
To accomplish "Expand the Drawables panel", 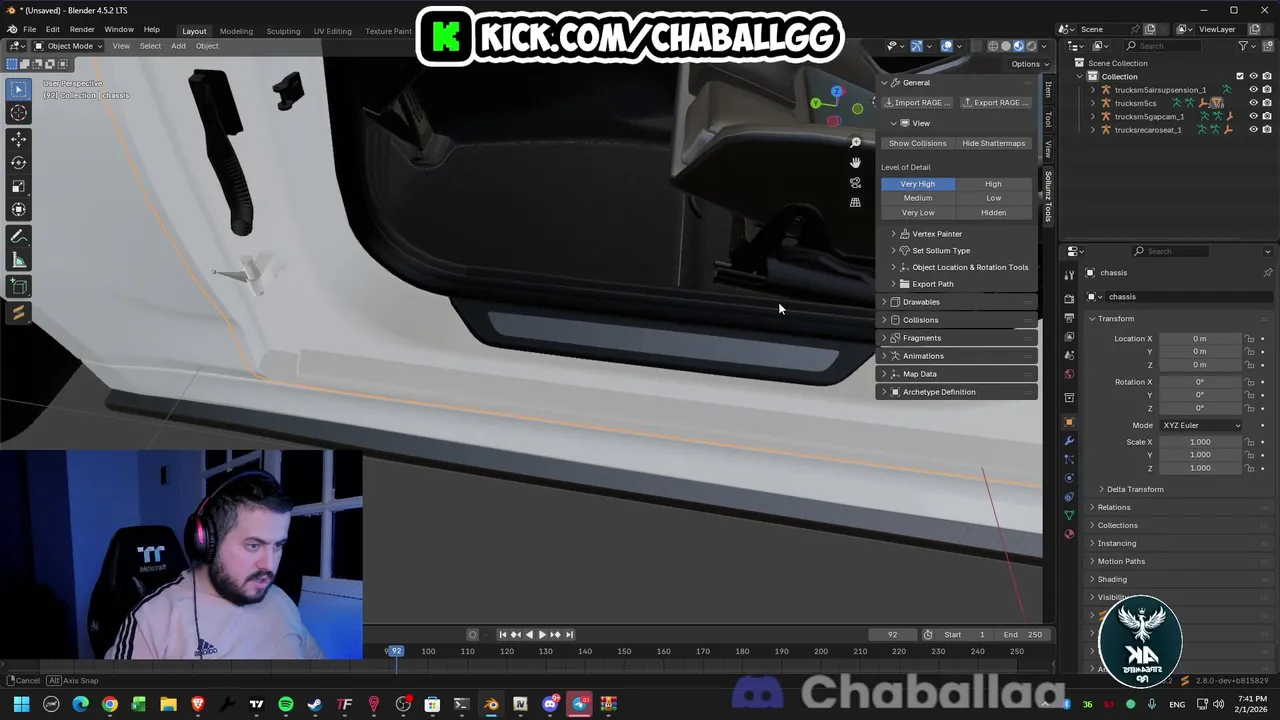I will pos(958,302).
